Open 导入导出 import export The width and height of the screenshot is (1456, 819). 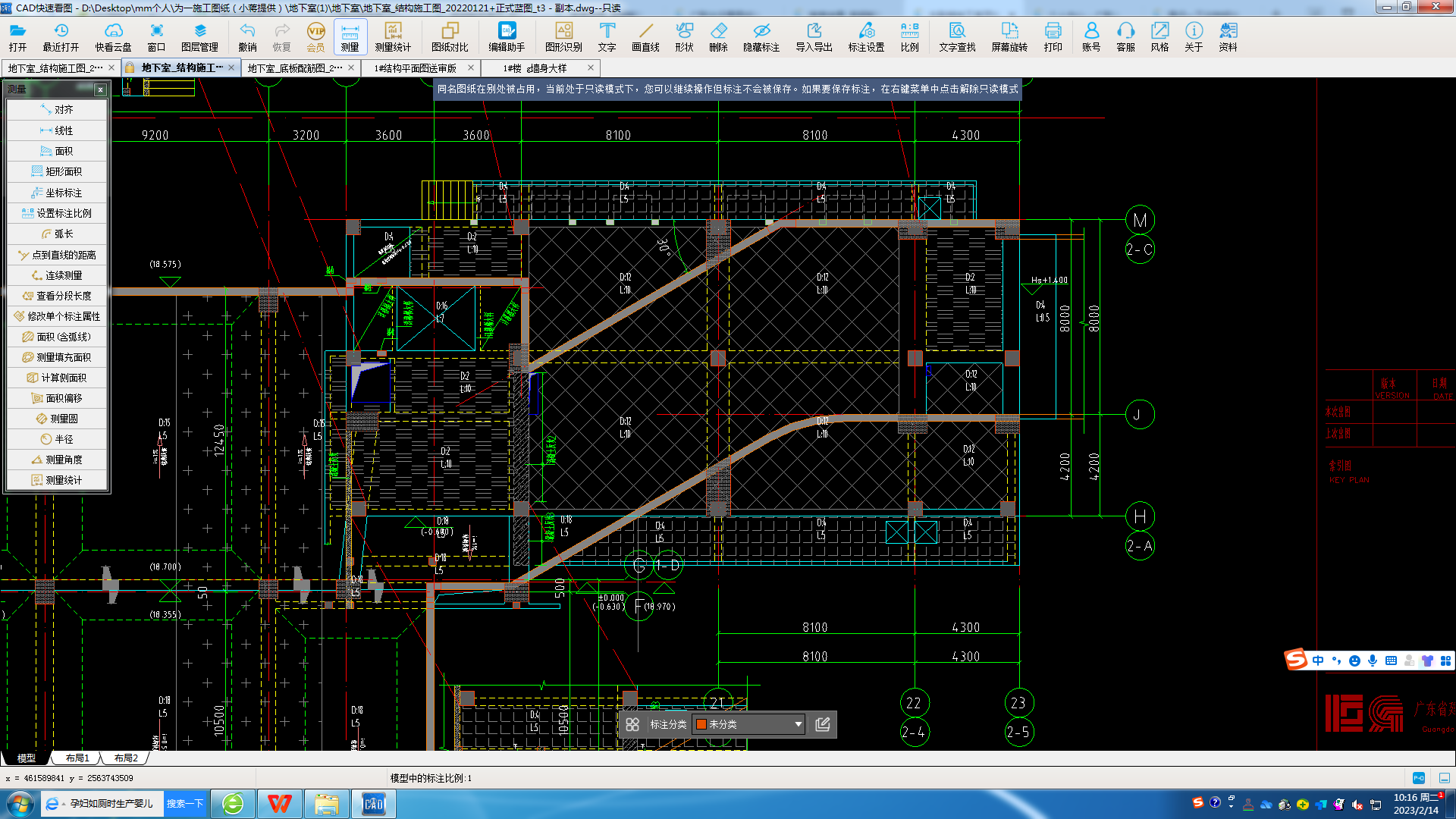pyautogui.click(x=814, y=36)
